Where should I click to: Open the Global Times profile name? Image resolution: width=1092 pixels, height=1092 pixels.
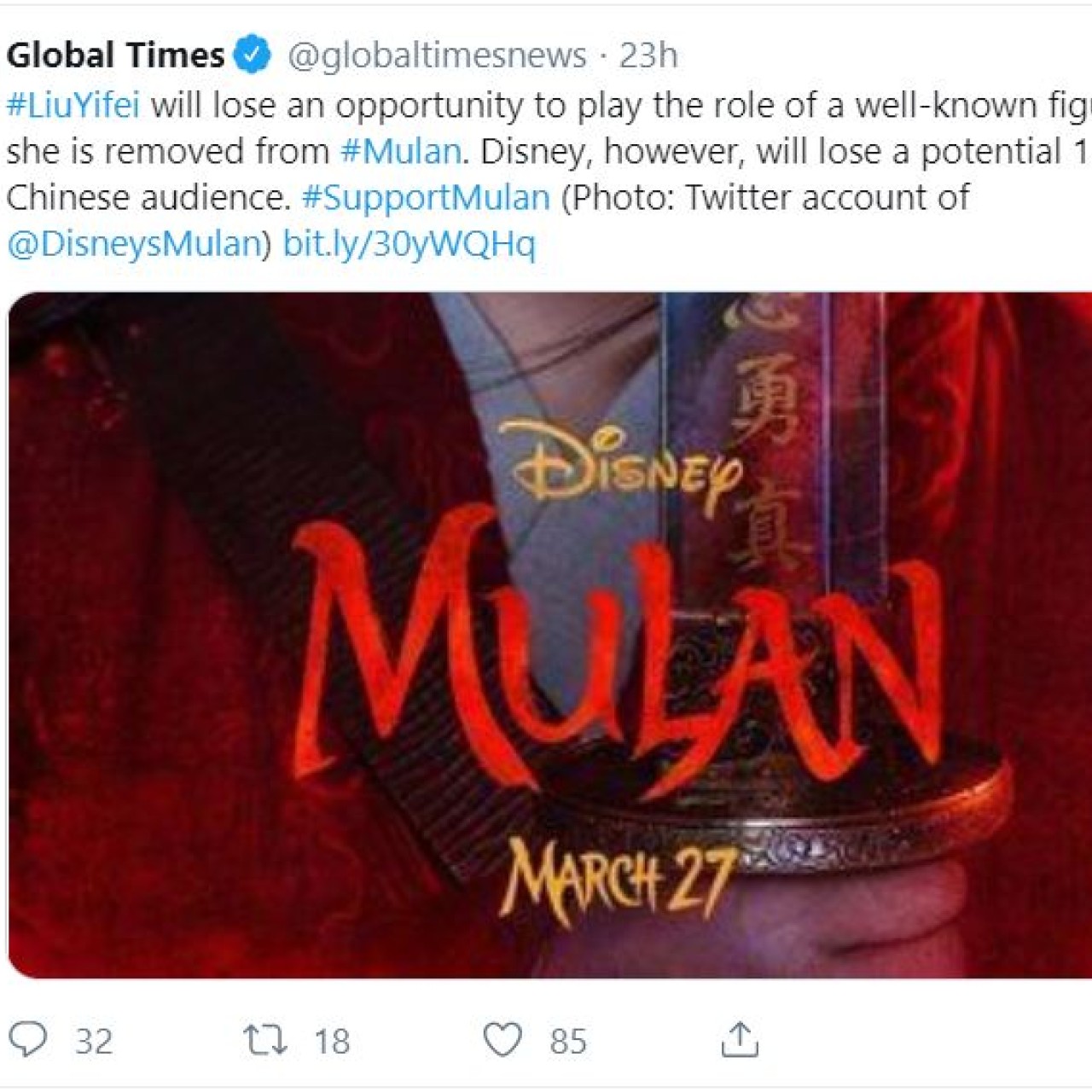[115, 55]
